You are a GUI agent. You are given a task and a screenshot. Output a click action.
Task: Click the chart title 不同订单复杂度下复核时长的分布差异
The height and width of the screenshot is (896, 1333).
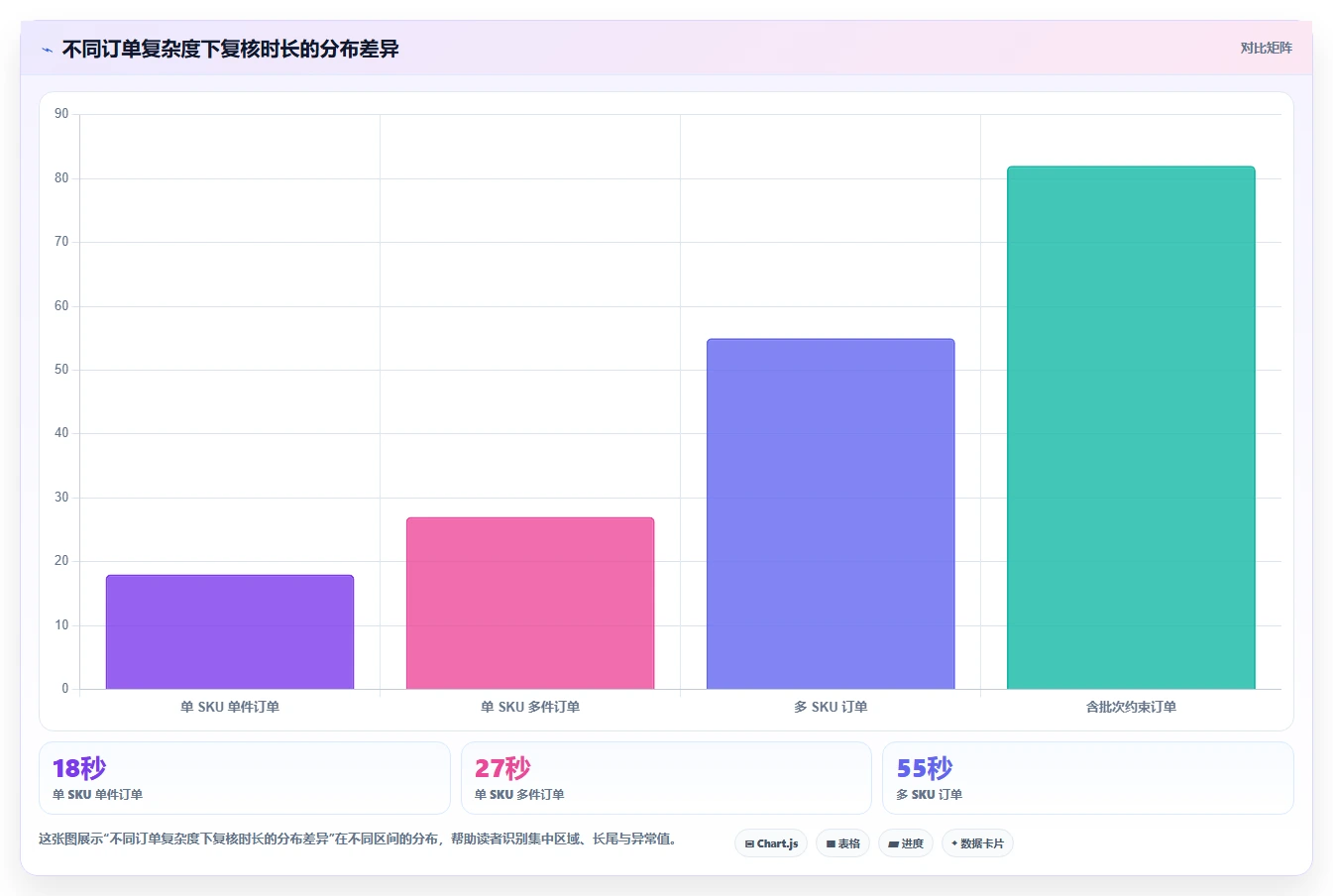(x=230, y=49)
